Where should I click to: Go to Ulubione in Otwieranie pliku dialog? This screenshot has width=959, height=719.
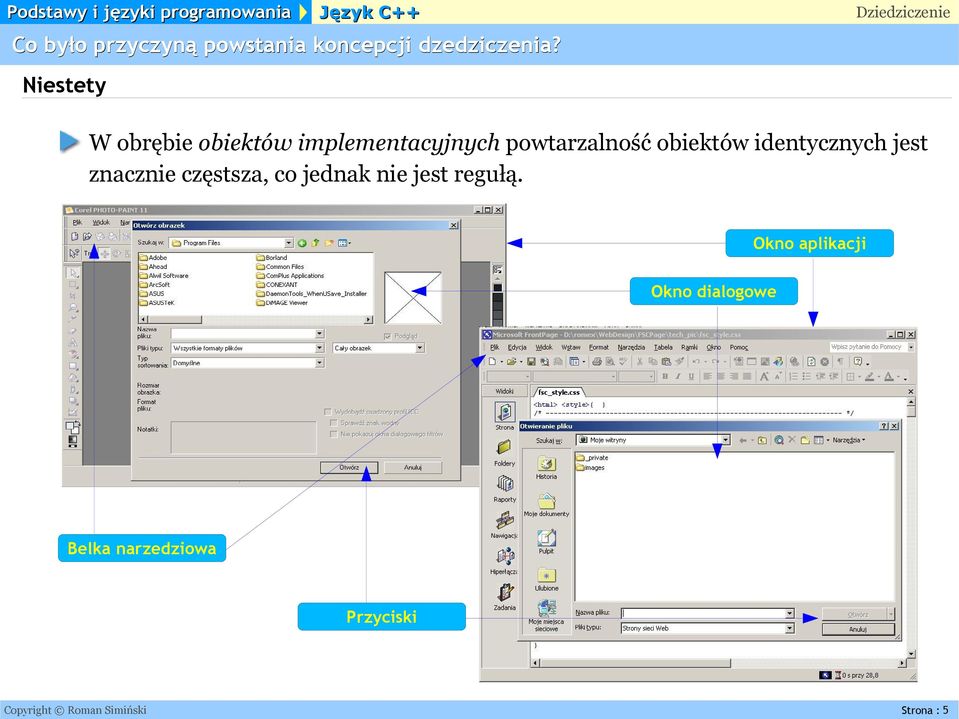click(x=546, y=579)
